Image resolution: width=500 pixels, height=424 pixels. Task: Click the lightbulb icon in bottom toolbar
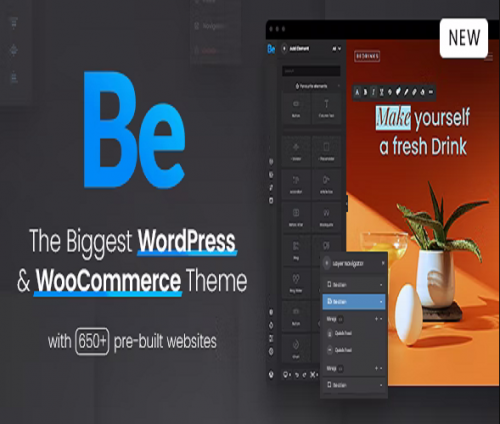286,375
